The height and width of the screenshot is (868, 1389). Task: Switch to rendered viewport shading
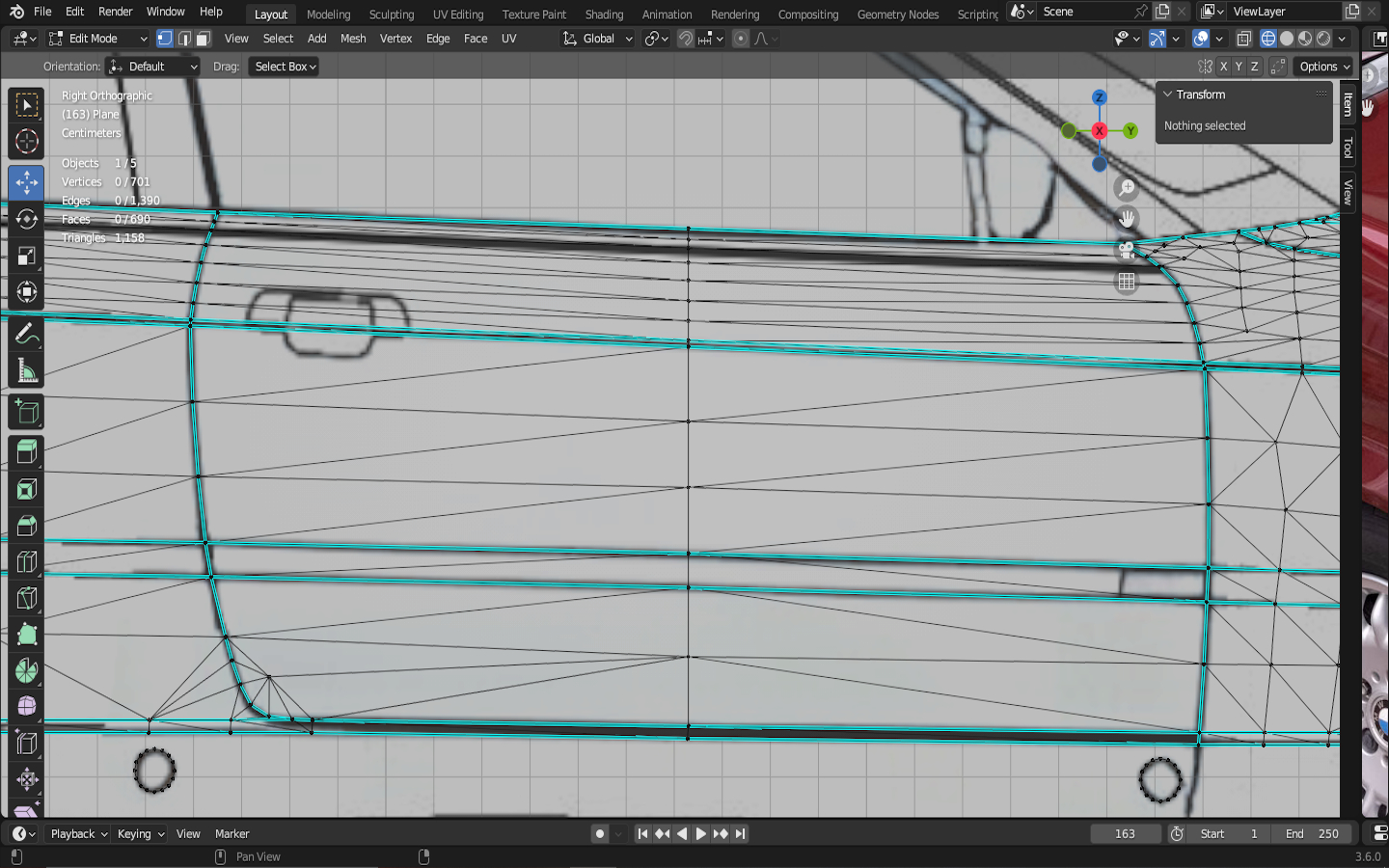click(1323, 39)
